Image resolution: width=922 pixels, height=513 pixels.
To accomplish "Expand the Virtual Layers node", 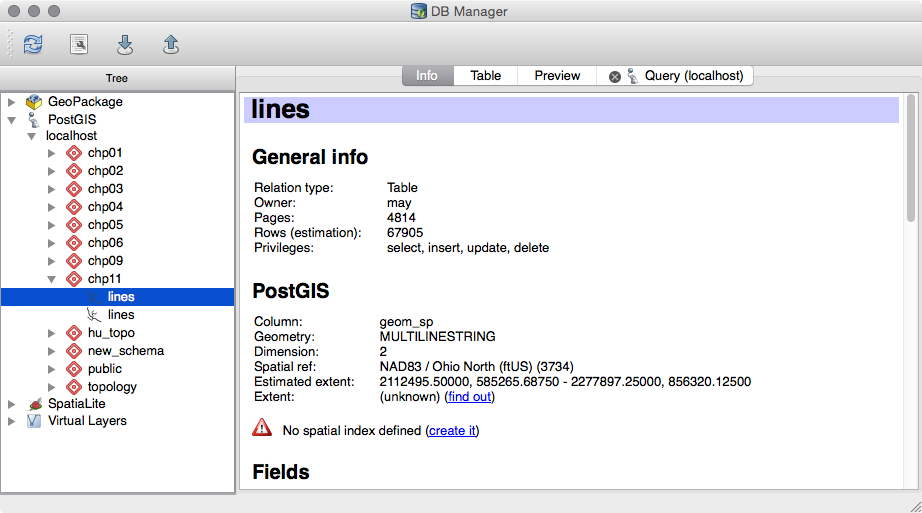I will [11, 421].
